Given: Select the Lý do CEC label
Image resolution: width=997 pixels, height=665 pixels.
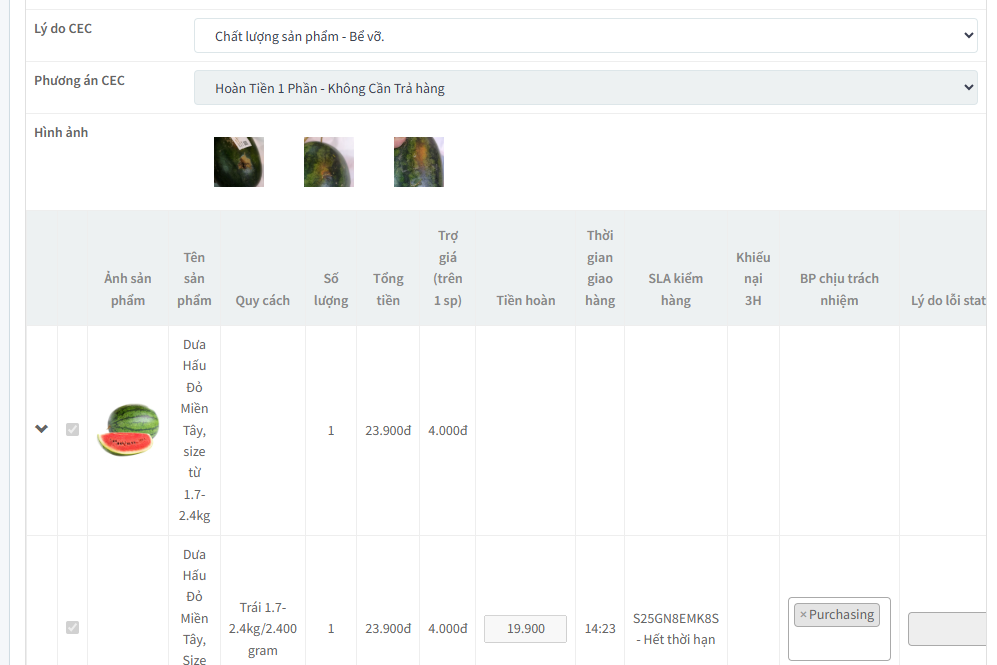Looking at the screenshot, I should click(63, 29).
